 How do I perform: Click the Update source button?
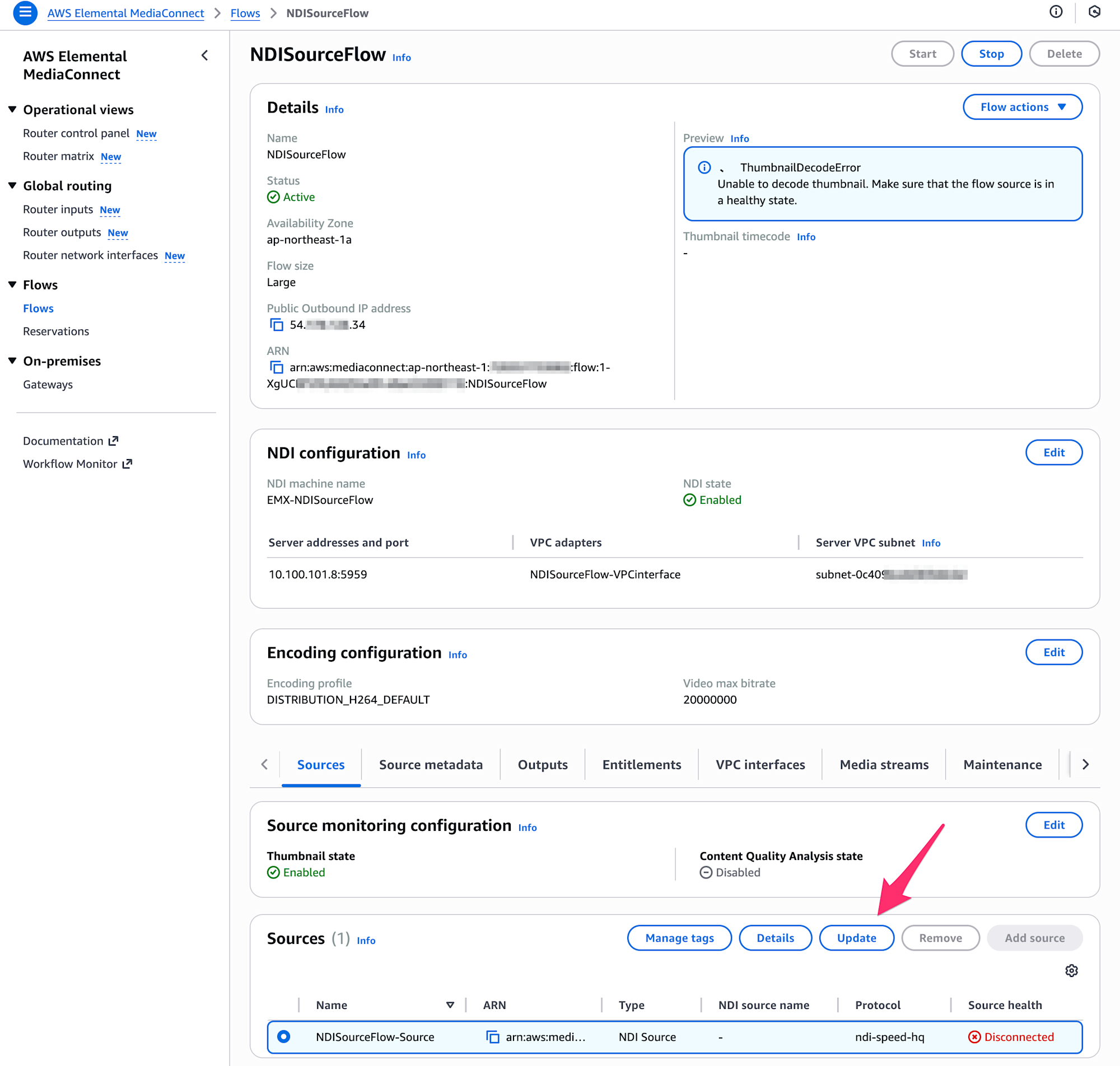(856, 938)
